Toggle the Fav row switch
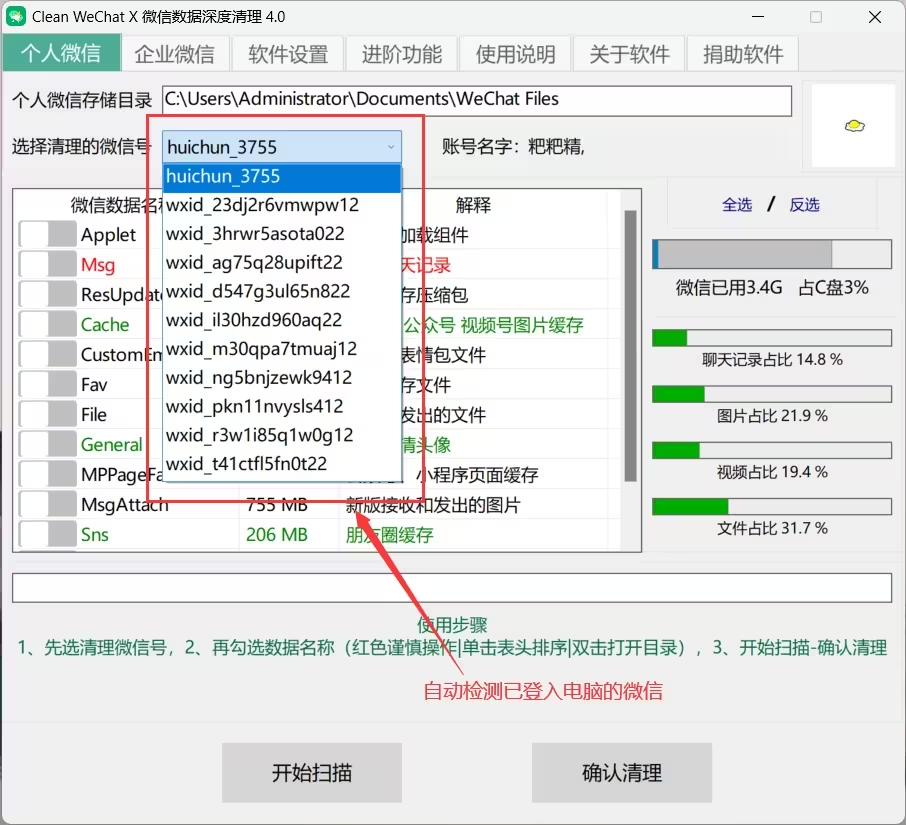This screenshot has height=825, width=906. [x=47, y=385]
